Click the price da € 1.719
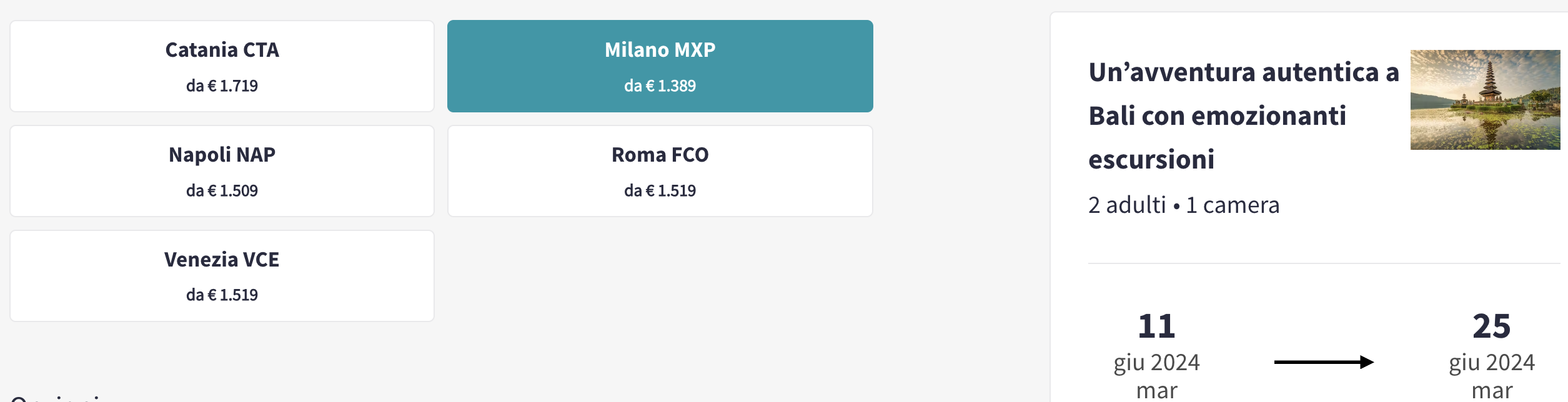This screenshot has width=1568, height=402. pos(222,86)
